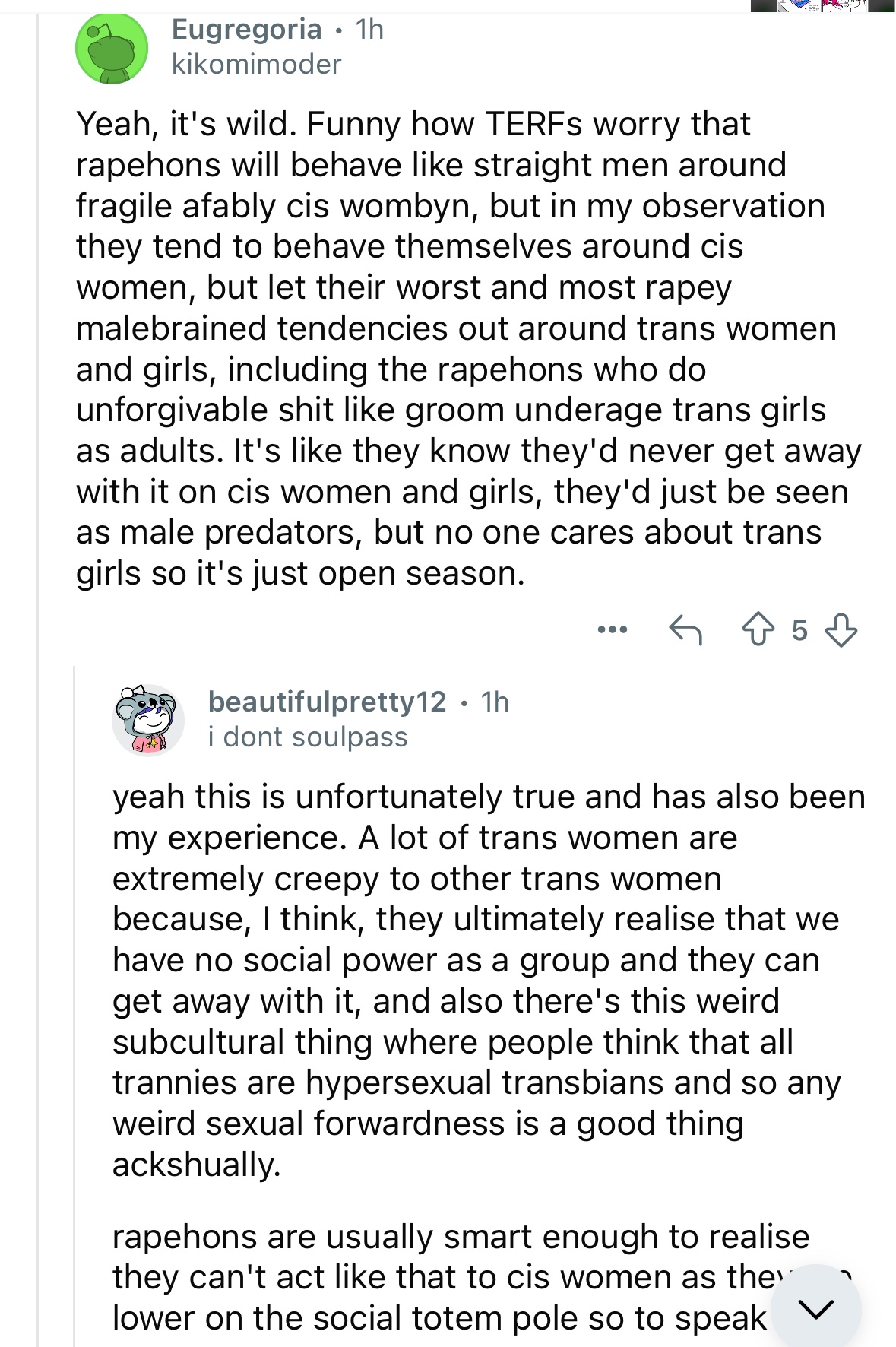The image size is (896, 1347).
Task: Open the three-dot options menu for Eugregoria's comment
Action: click(612, 629)
